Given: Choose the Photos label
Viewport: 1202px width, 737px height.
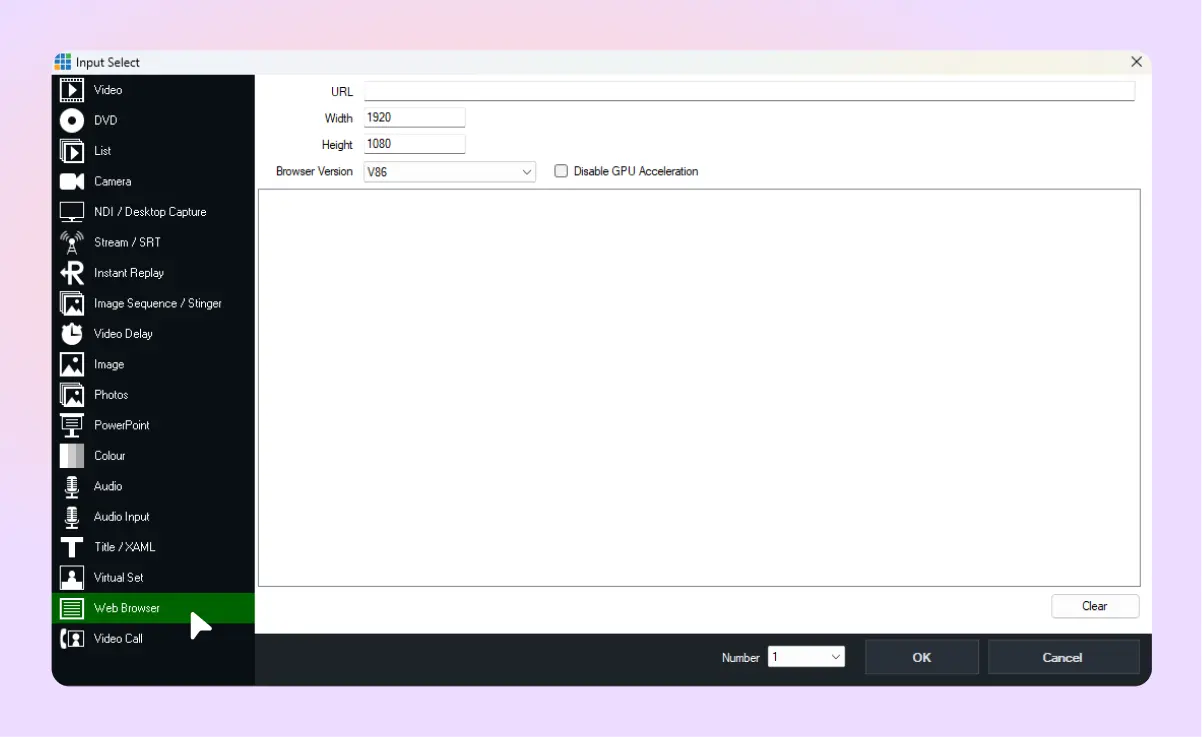Looking at the screenshot, I should (x=111, y=395).
